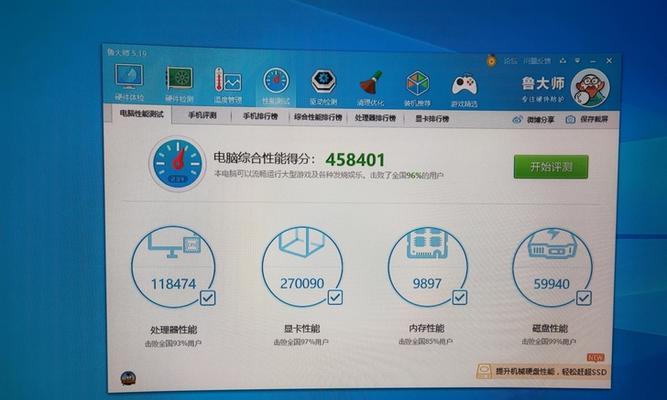This screenshot has width=667, height=400.
Task: Toggle checkbox for 内存性能 test
Action: click(x=459, y=297)
